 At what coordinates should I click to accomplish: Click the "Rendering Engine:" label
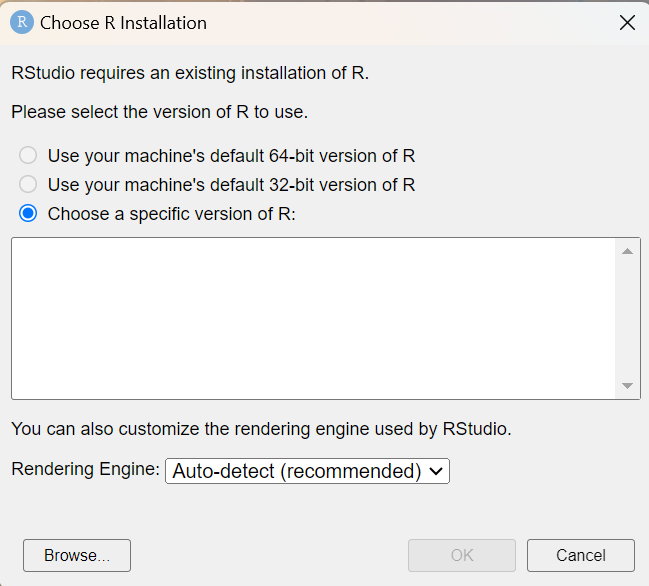coord(85,469)
